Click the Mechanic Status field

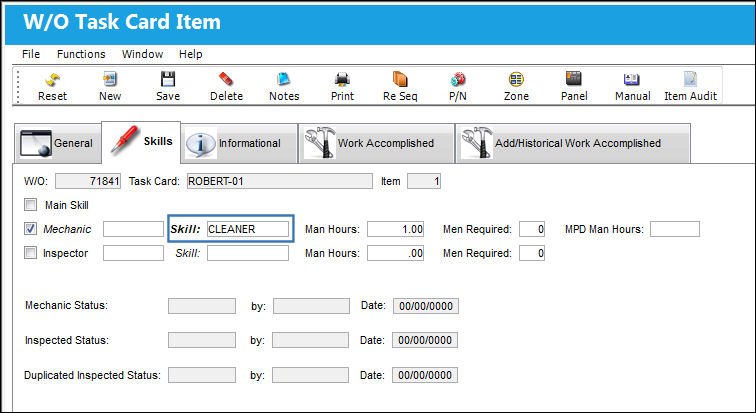click(x=202, y=306)
